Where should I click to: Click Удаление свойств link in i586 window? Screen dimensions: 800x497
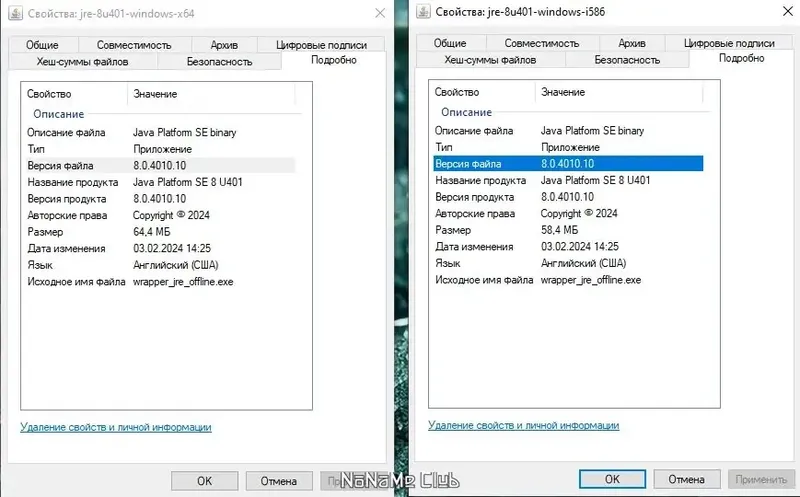523,425
